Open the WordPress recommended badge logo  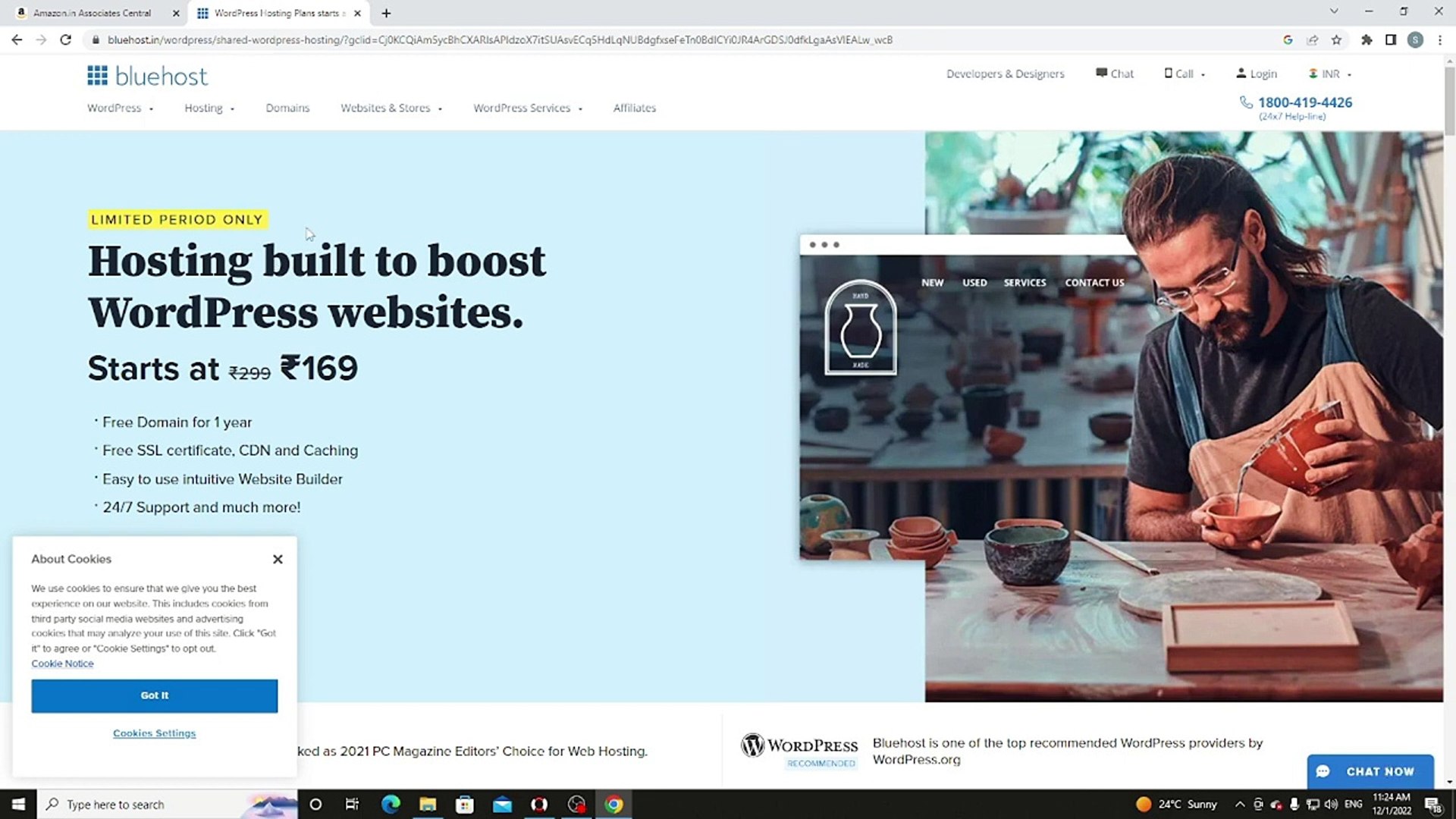coord(752,745)
